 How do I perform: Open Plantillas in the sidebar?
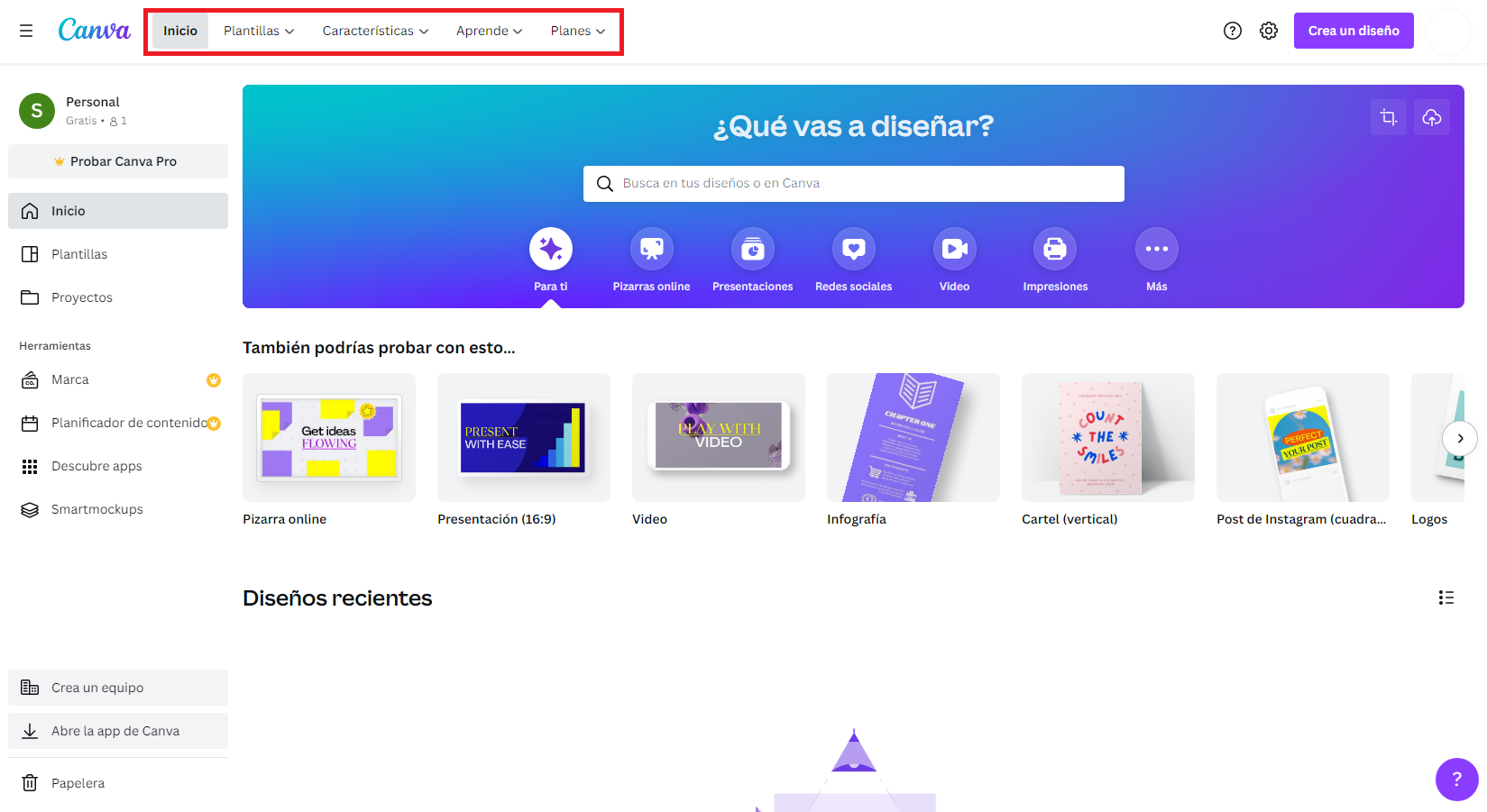(x=118, y=254)
